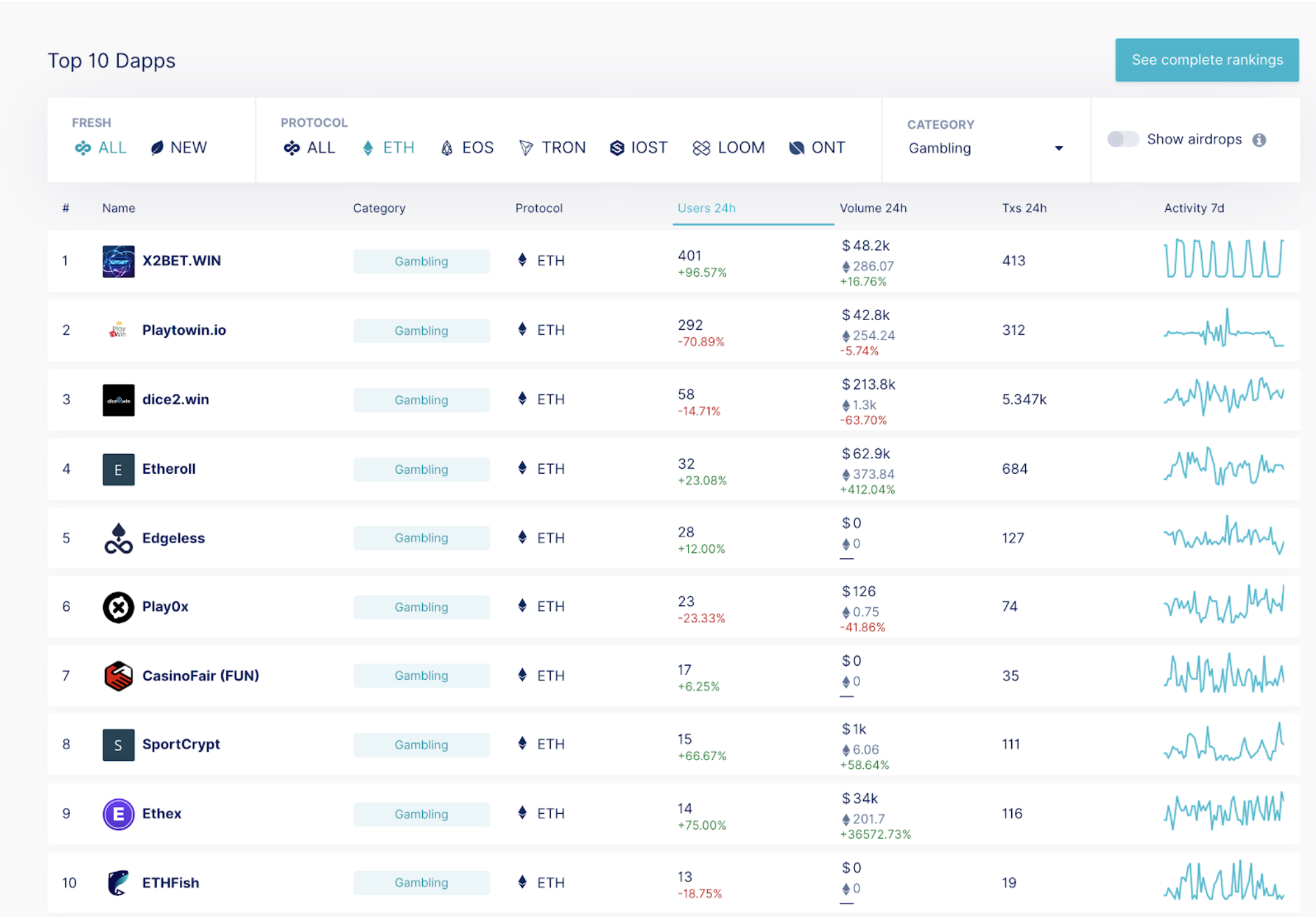1316x917 pixels.
Task: Click ETH volume icon next to 286.07
Action: tap(846, 267)
